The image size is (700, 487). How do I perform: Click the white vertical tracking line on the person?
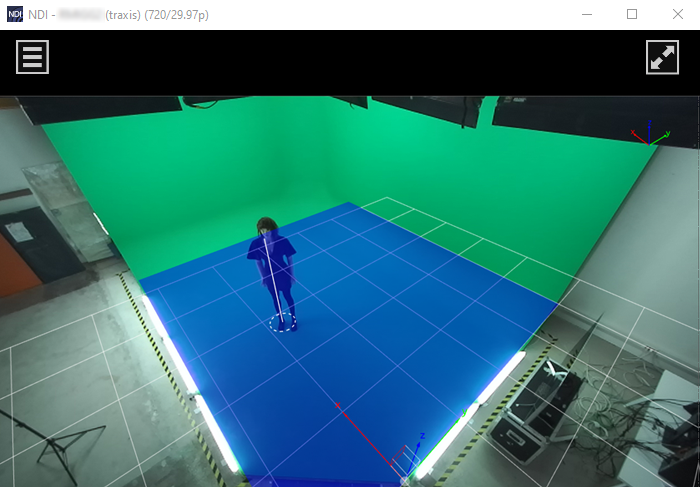pos(271,280)
